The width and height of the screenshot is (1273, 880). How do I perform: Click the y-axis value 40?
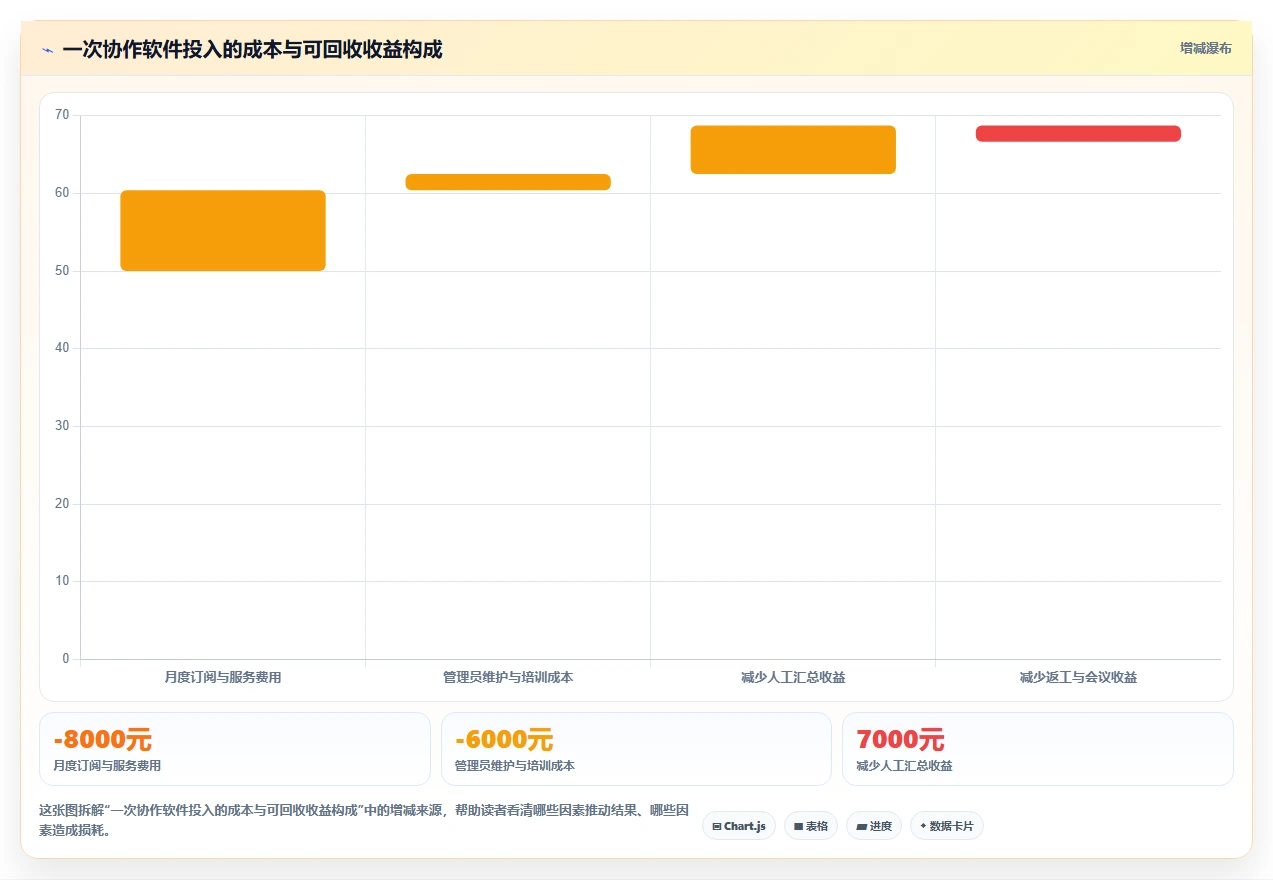(62, 348)
